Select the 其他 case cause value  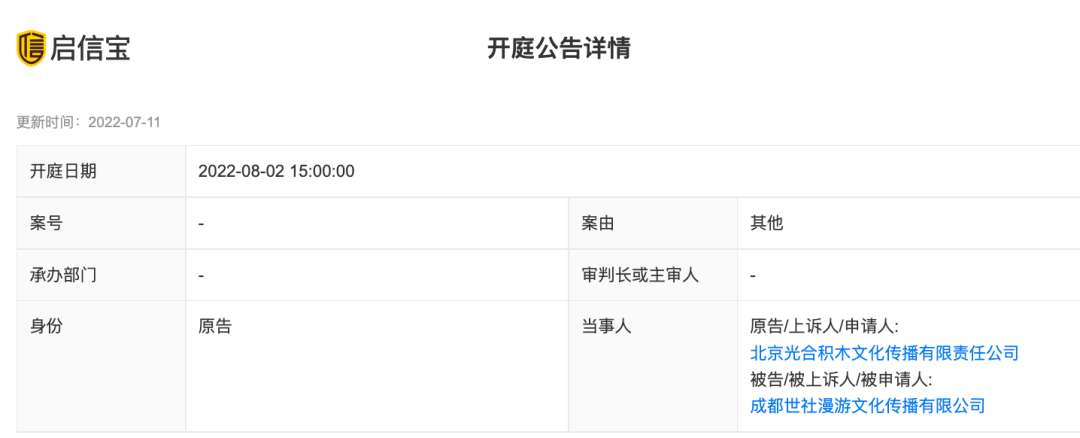767,223
